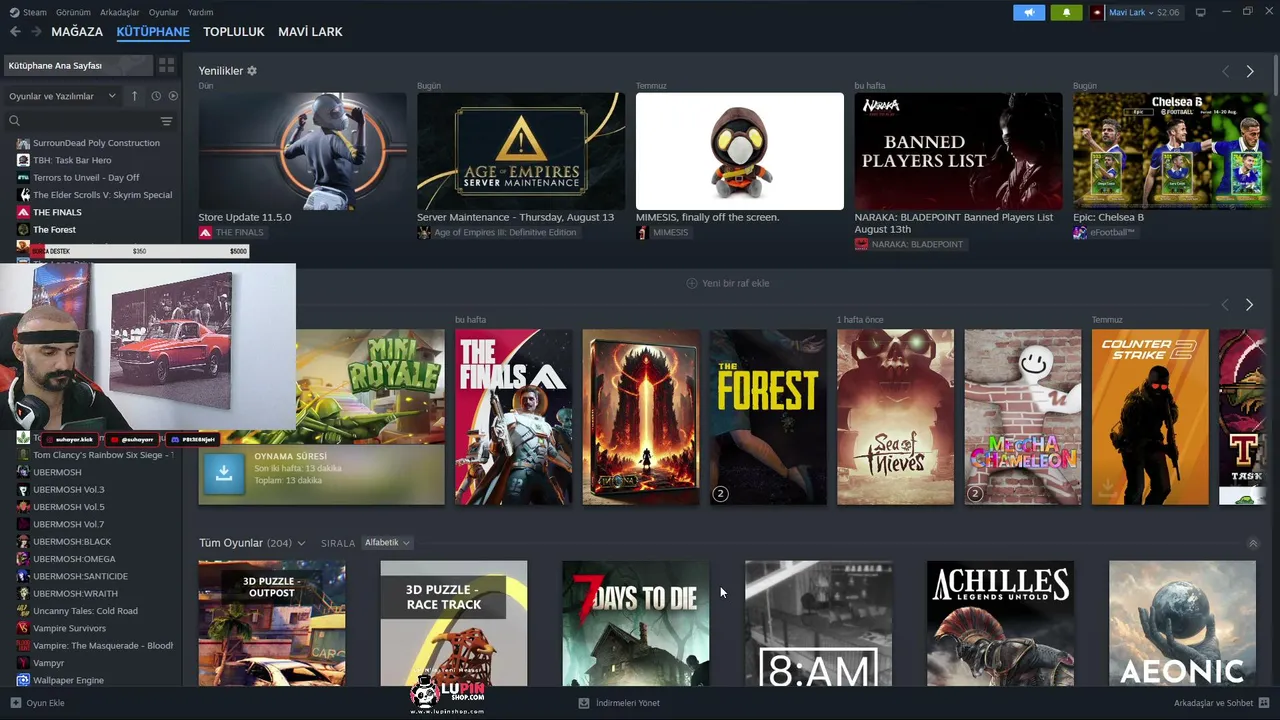Open the Alfabetik sort dropdown
Screen dimensions: 1280x720
[387, 543]
